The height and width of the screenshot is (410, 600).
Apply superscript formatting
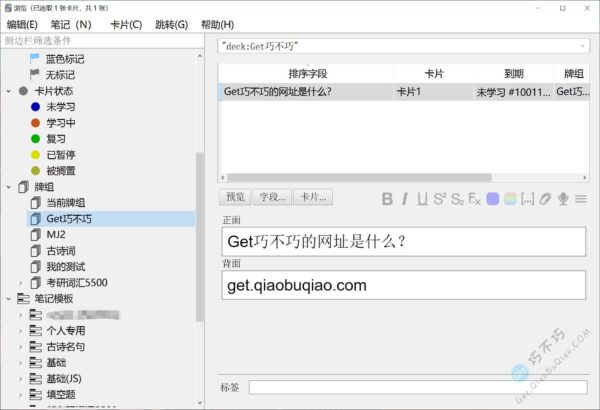point(439,199)
